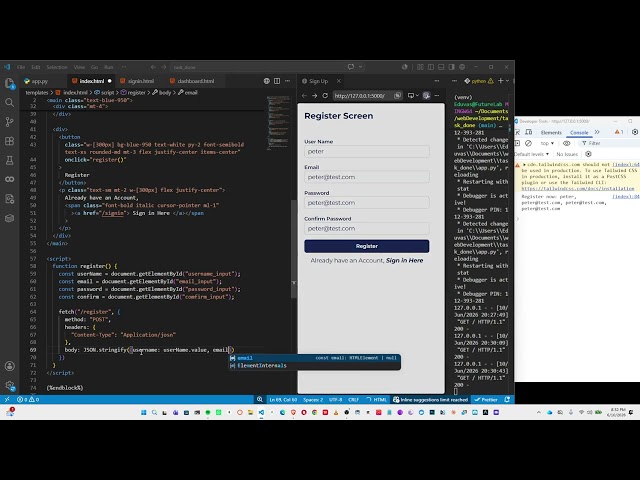
Task: Click the Confirm Password input field
Action: pyautogui.click(x=367, y=229)
